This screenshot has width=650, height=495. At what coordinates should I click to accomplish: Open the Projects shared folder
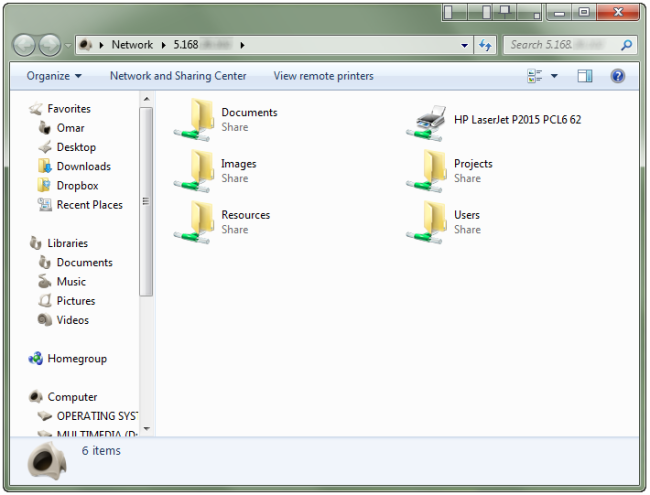click(x=450, y=171)
